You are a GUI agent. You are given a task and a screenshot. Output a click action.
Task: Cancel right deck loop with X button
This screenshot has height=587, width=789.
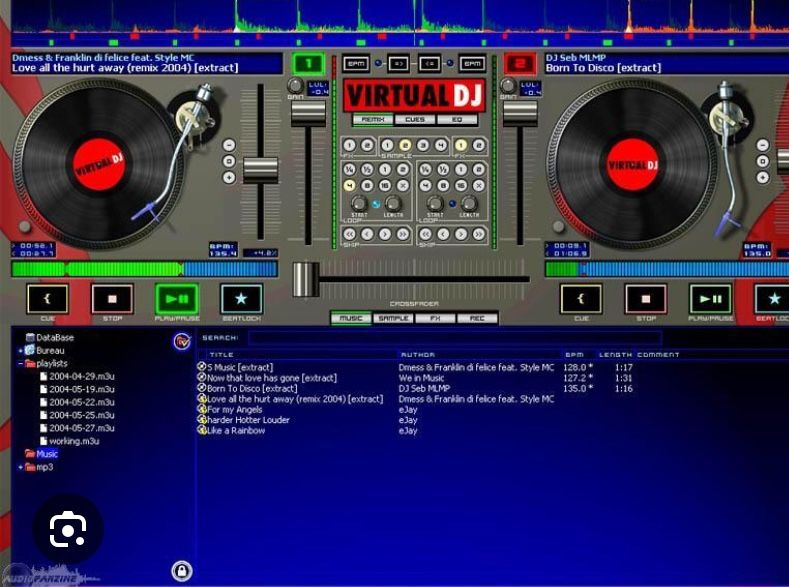(x=479, y=186)
